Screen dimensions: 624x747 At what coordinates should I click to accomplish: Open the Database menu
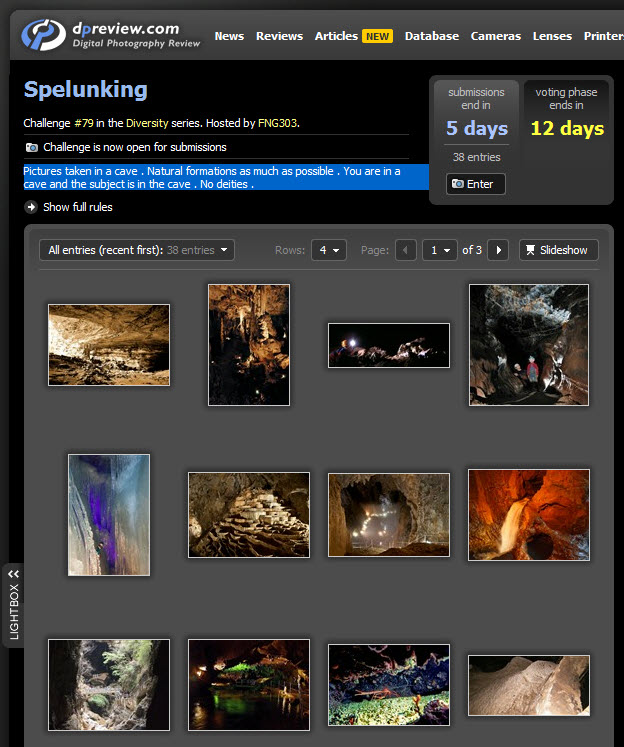click(x=432, y=36)
